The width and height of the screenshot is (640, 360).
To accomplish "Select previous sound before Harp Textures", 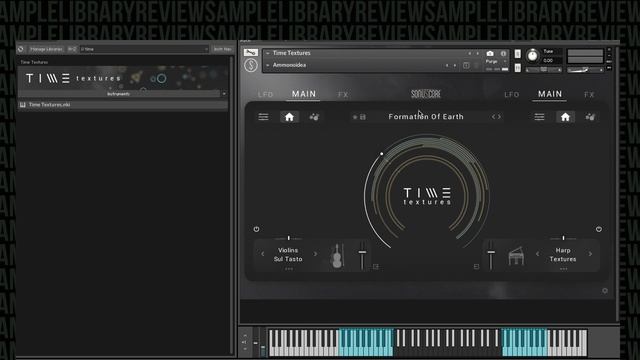I will (x=537, y=254).
